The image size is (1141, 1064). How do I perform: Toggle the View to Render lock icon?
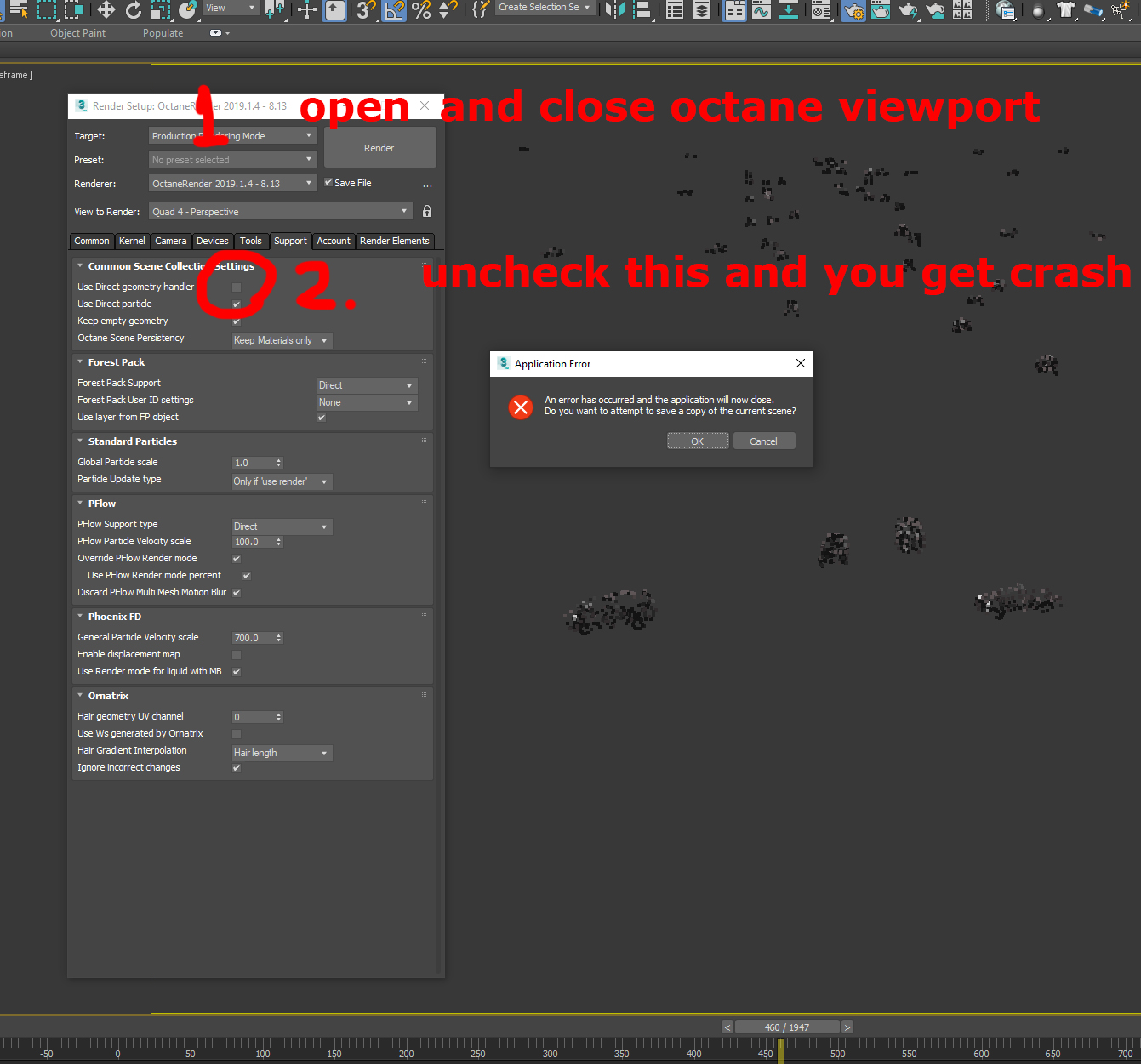tap(427, 211)
